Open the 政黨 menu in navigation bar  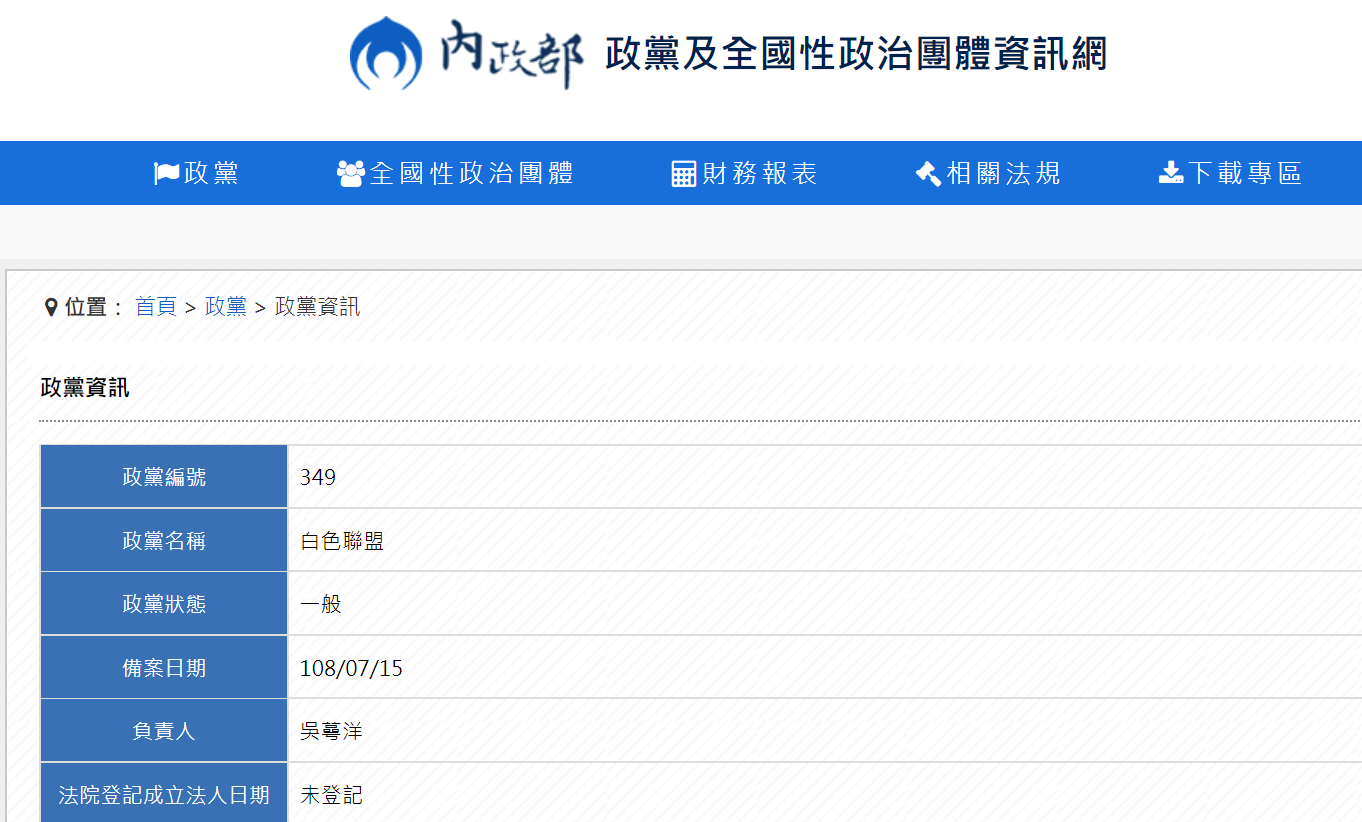[x=196, y=174]
